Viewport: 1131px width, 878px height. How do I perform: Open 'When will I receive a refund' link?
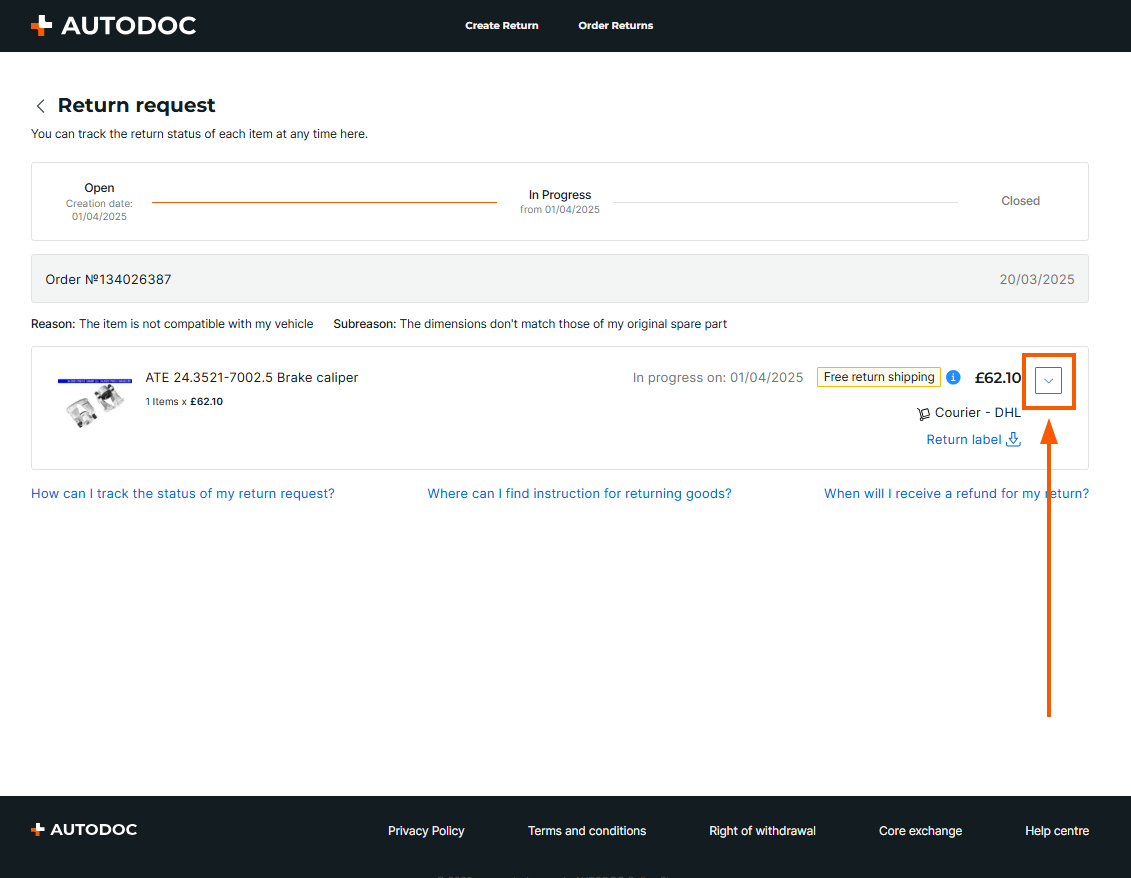click(x=956, y=493)
